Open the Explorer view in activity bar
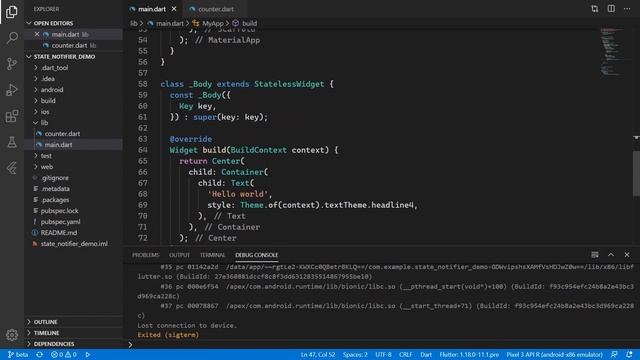 click(12, 12)
